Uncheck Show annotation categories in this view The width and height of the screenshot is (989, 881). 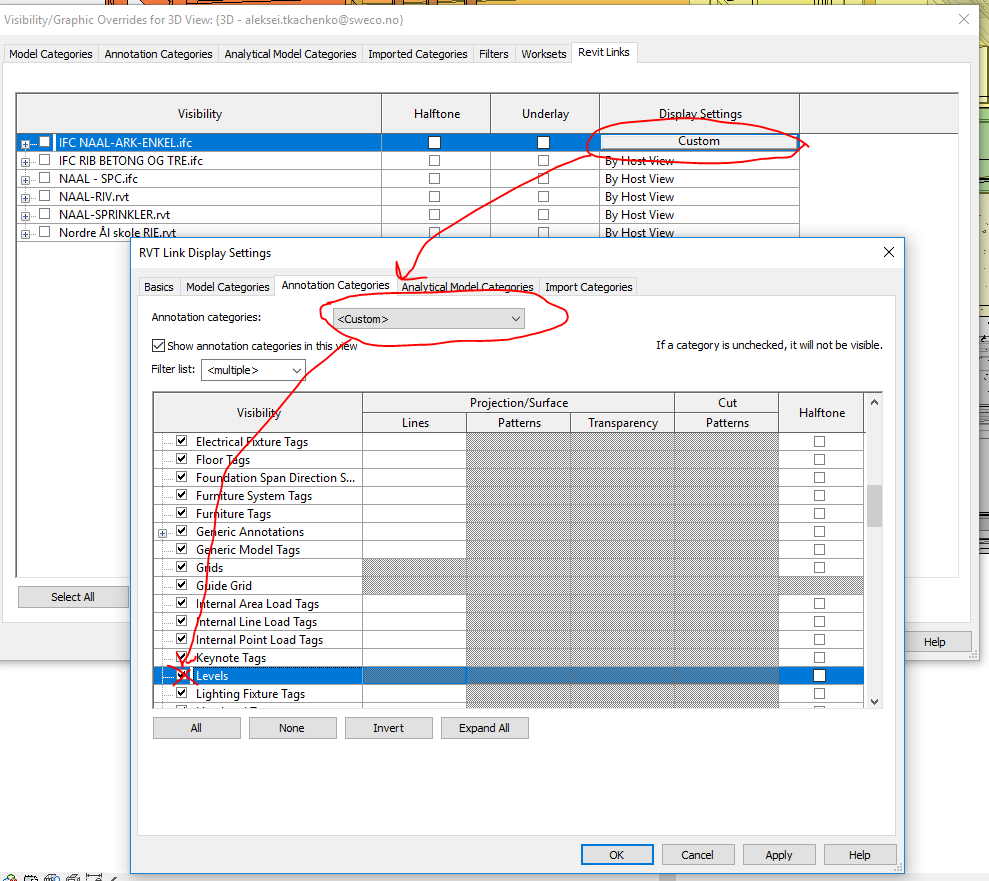158,345
